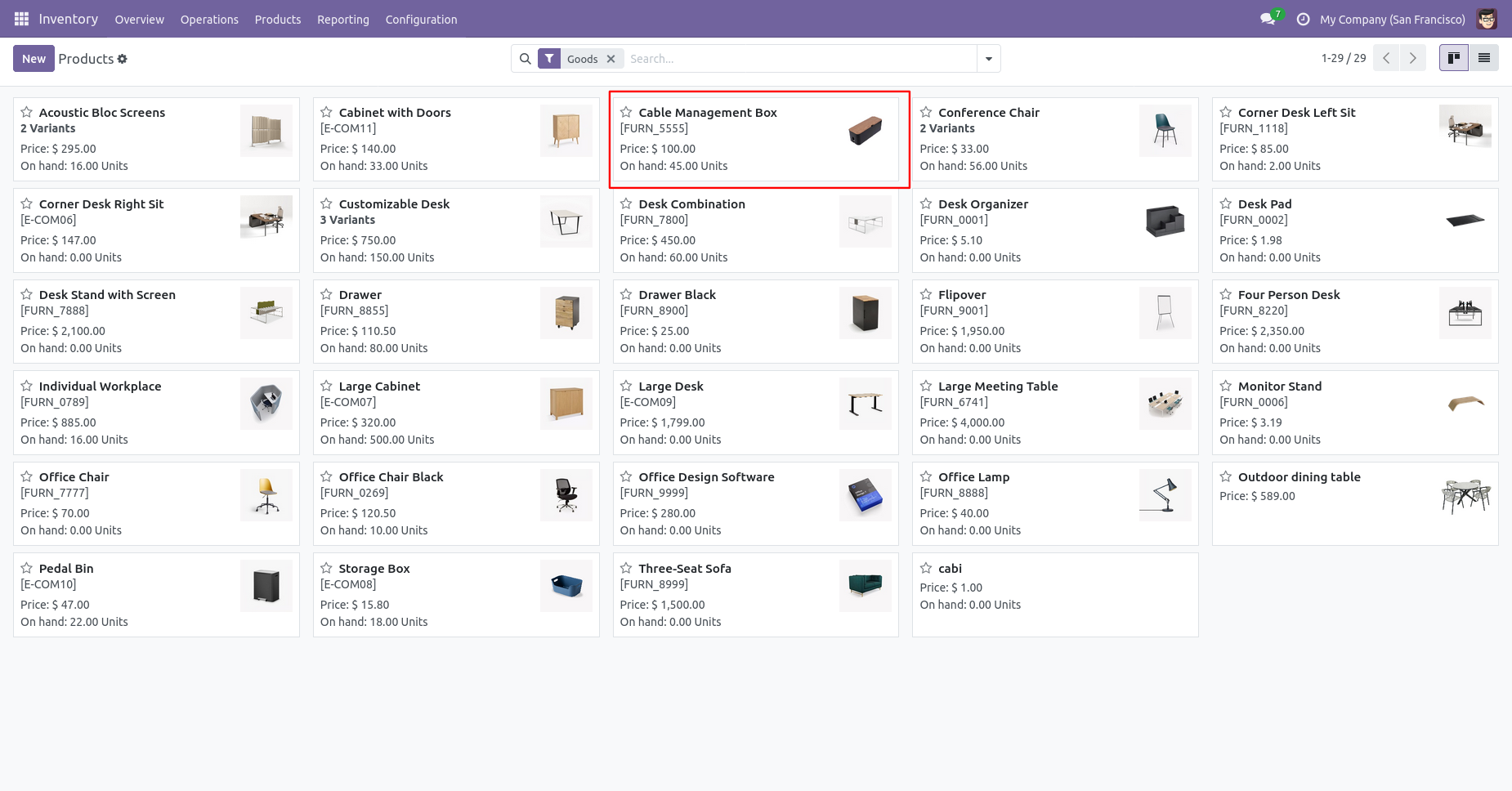Star the Four Person Desk product

coord(1226,294)
